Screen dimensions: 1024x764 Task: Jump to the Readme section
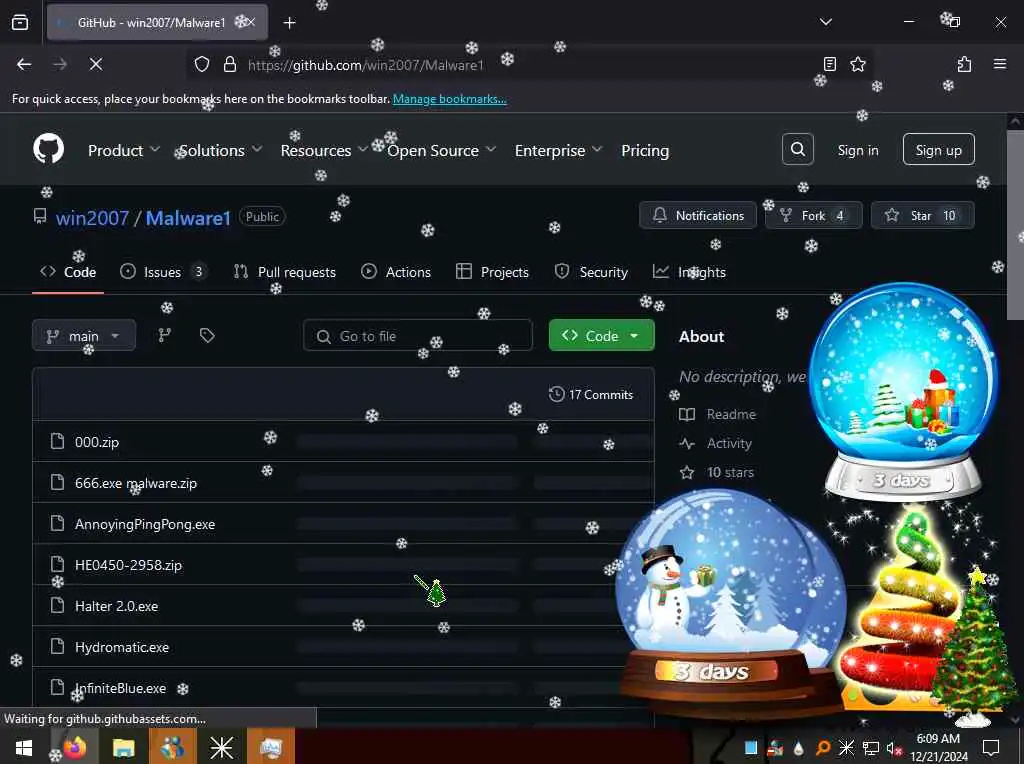click(718, 414)
